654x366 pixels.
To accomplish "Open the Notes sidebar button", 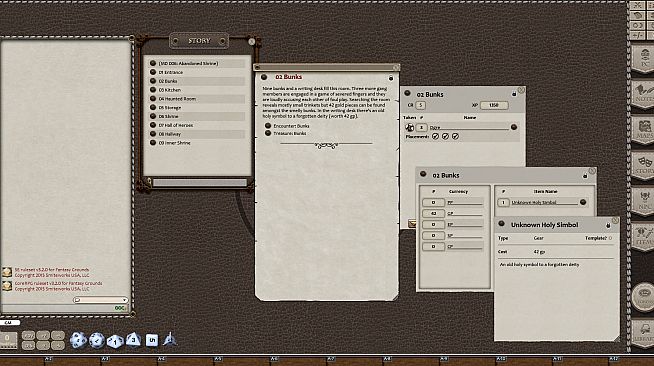I will tap(644, 94).
